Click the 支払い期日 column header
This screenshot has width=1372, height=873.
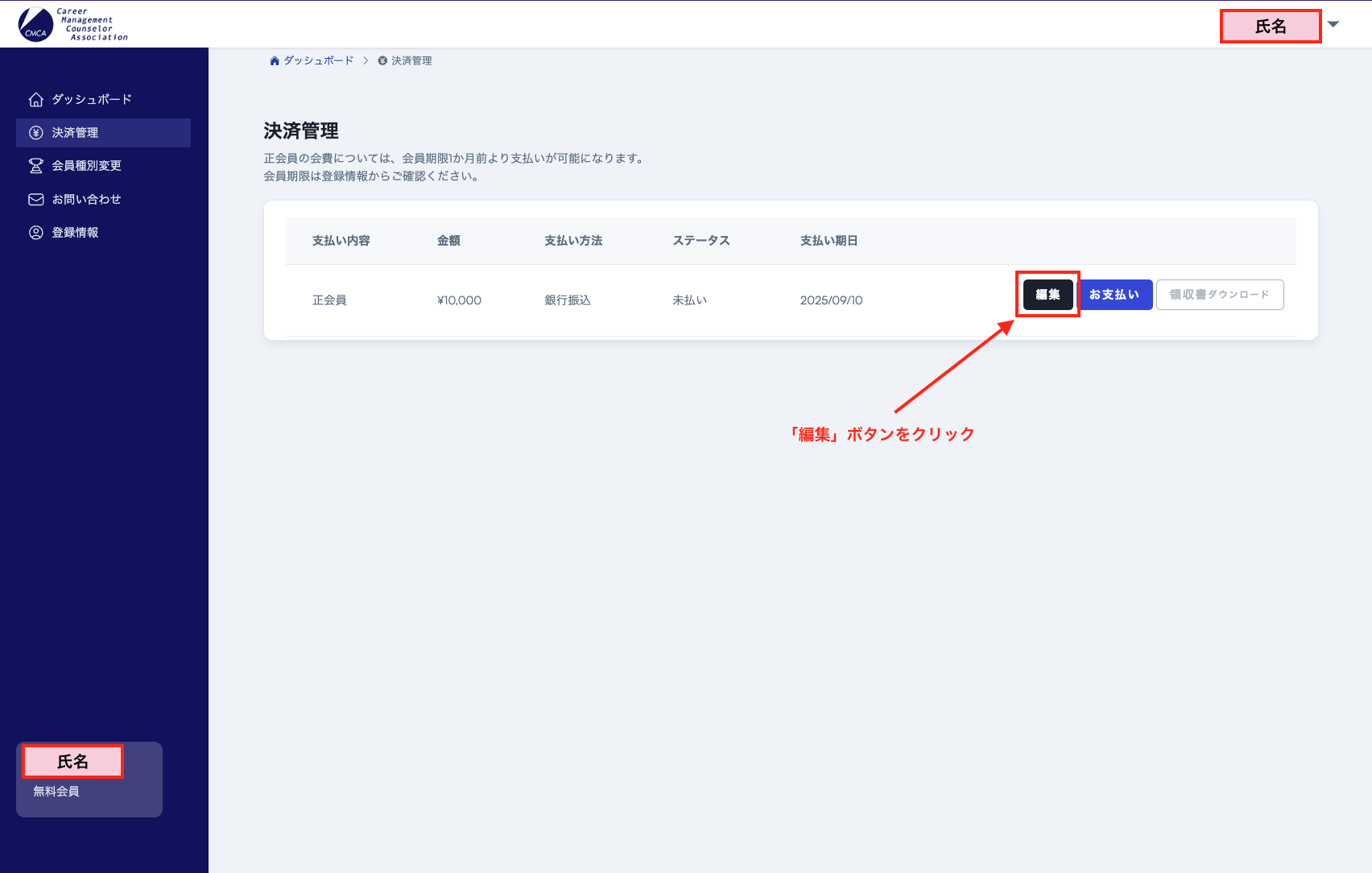(x=829, y=241)
